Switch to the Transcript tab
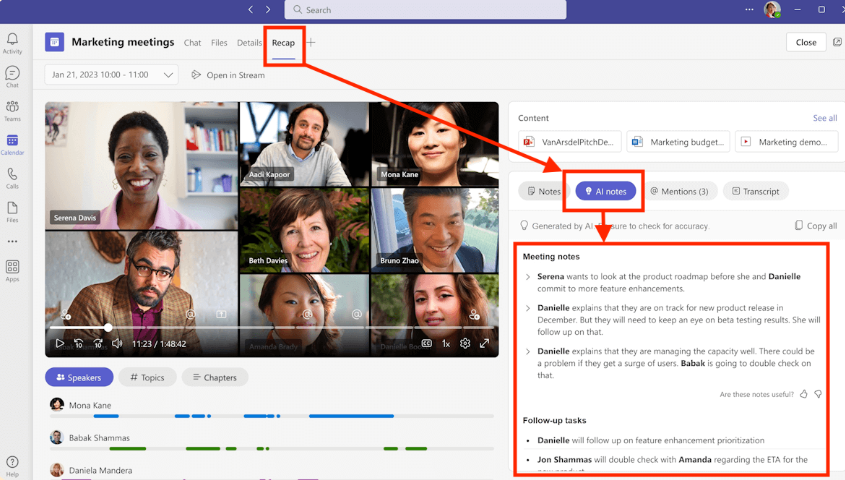 [755, 191]
